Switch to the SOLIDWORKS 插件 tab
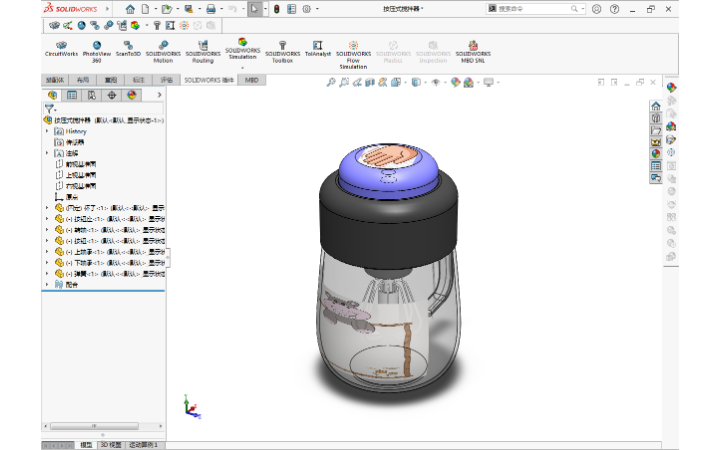The width and height of the screenshot is (720, 450). (209, 79)
